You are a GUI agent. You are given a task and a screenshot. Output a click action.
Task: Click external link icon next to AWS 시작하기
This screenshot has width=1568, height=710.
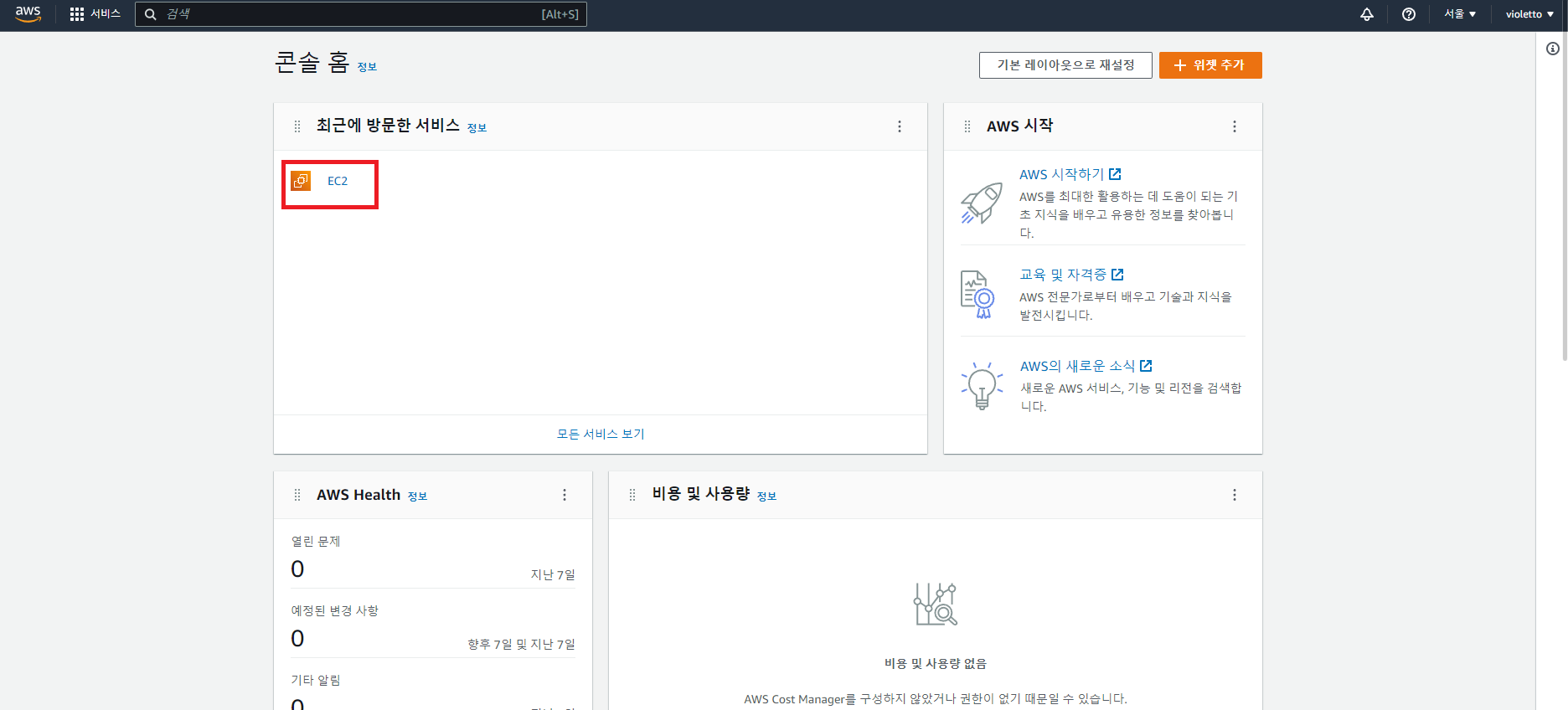click(x=1115, y=174)
